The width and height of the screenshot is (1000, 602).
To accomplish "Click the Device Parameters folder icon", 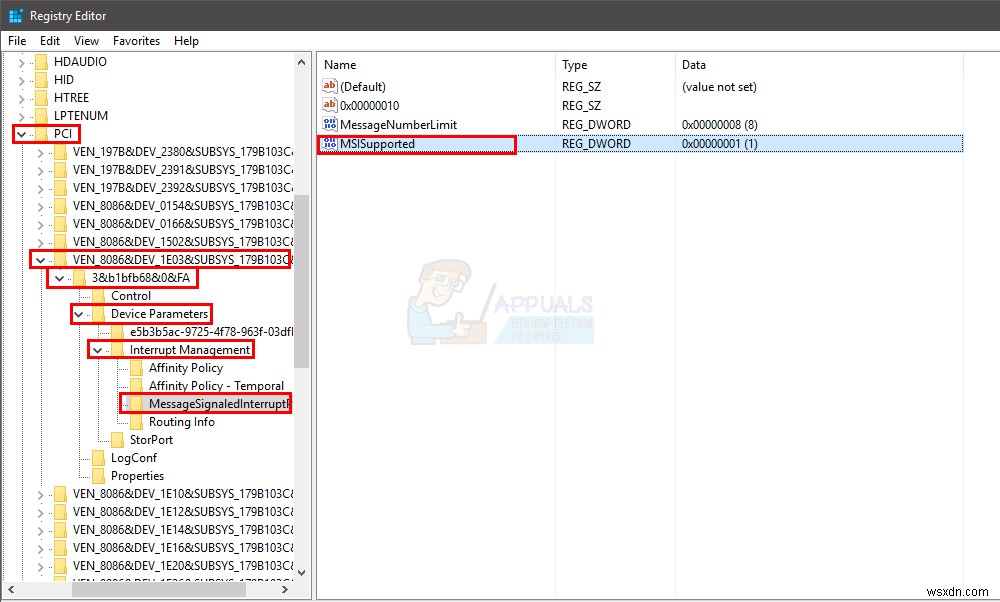I will pyautogui.click(x=99, y=314).
